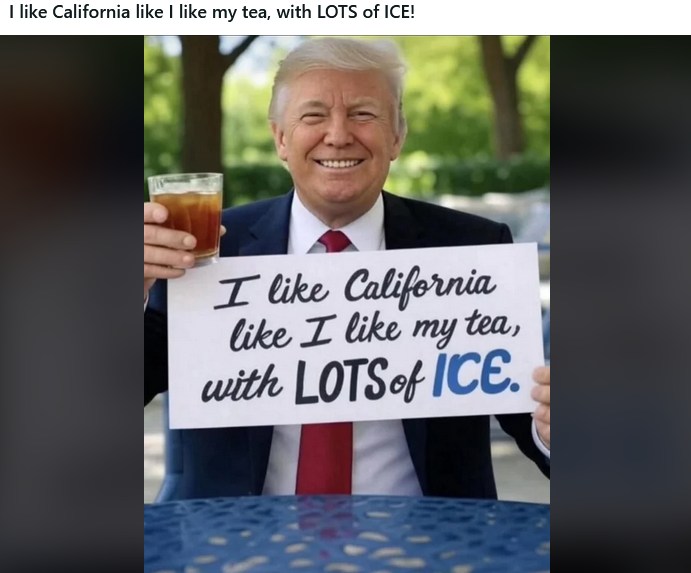Click the blue word "ICE." on the sign
The height and width of the screenshot is (573, 691).
click(476, 373)
